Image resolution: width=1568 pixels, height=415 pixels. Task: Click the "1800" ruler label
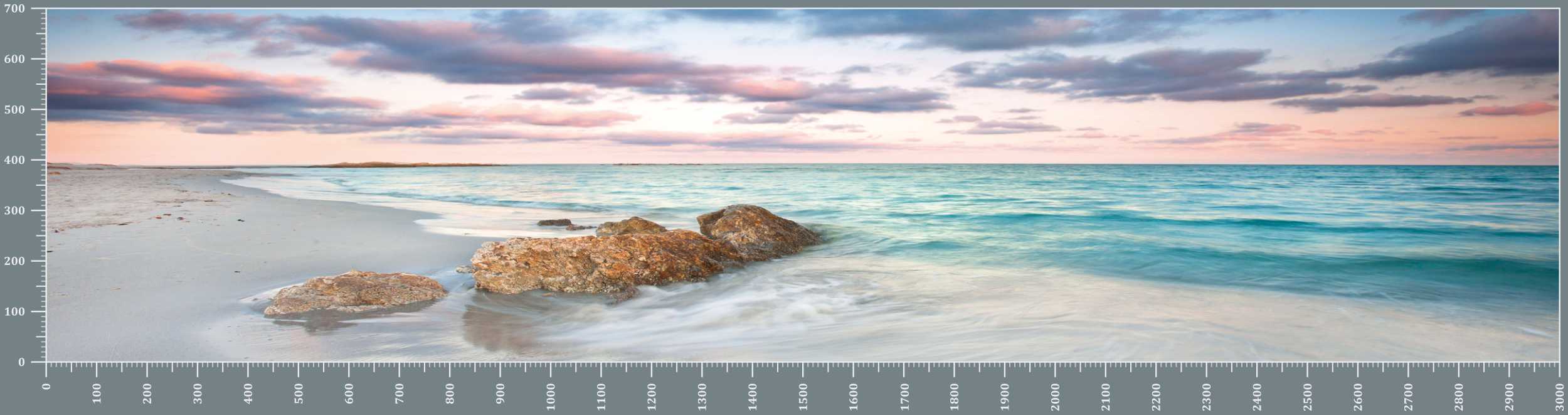(x=954, y=396)
